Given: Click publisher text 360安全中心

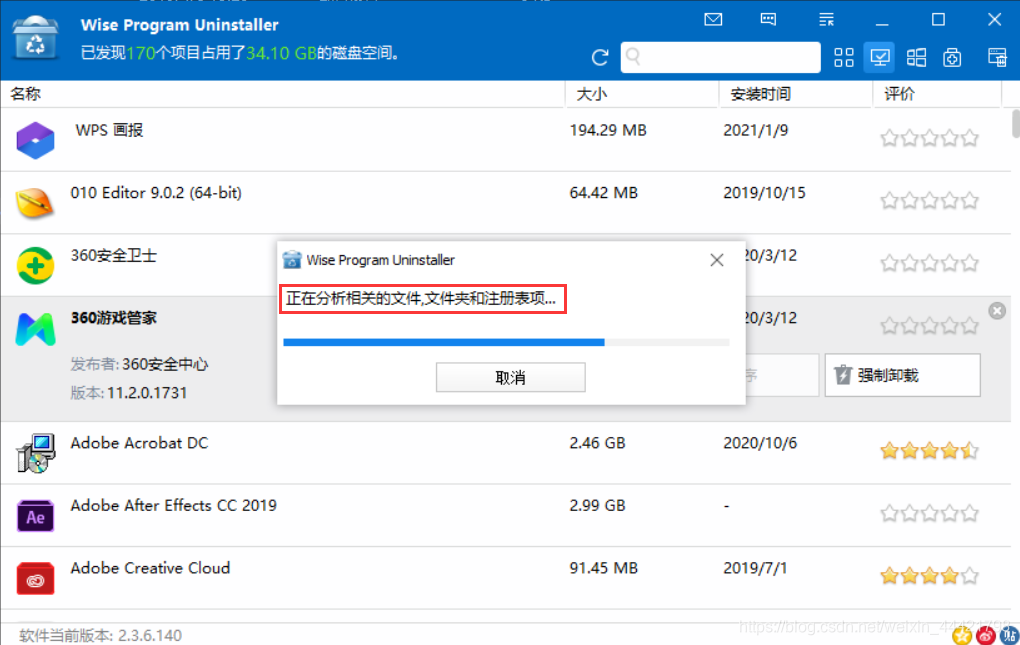Looking at the screenshot, I should pyautogui.click(x=165, y=364).
